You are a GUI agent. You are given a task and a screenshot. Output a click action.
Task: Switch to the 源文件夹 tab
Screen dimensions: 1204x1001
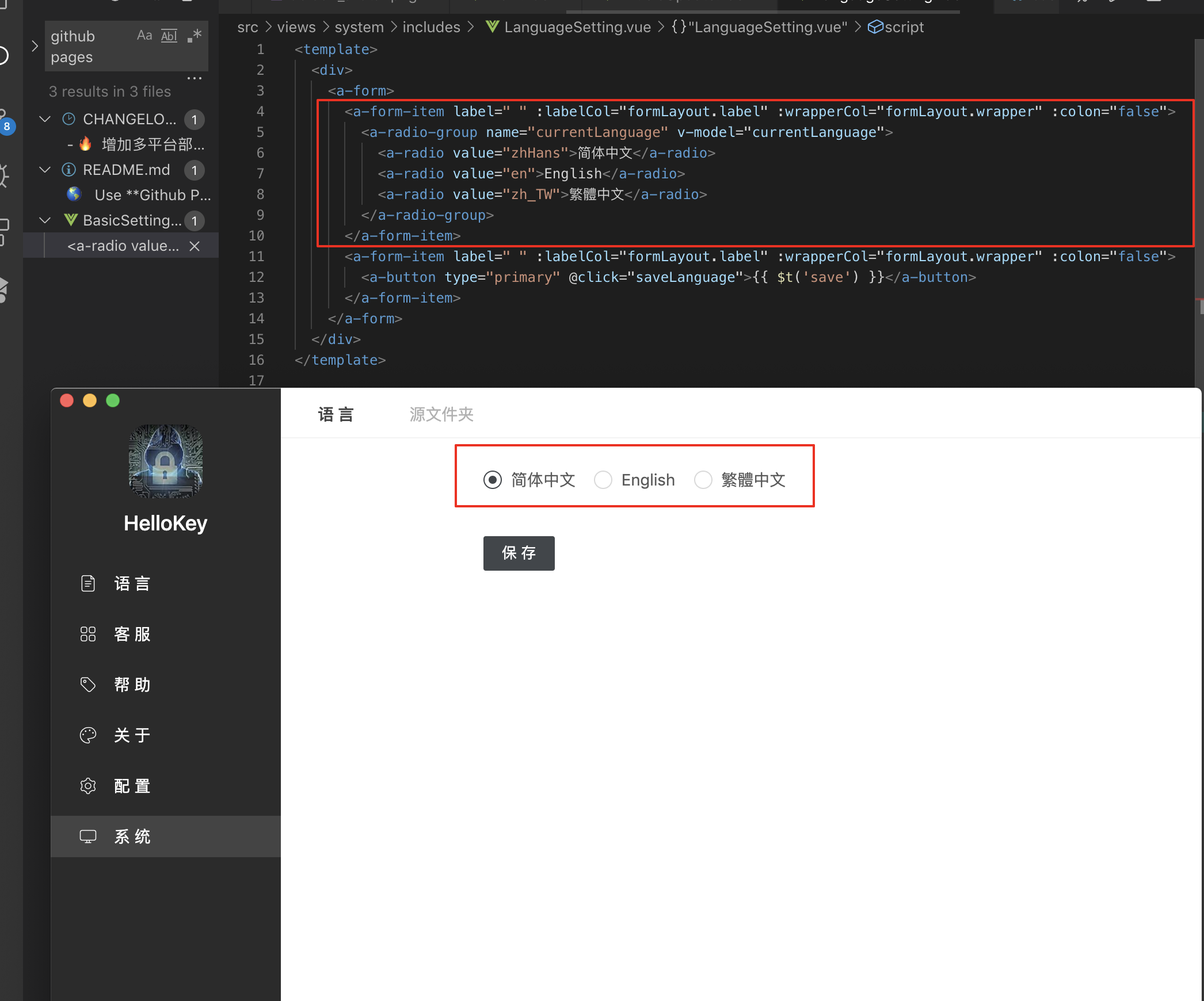point(441,414)
